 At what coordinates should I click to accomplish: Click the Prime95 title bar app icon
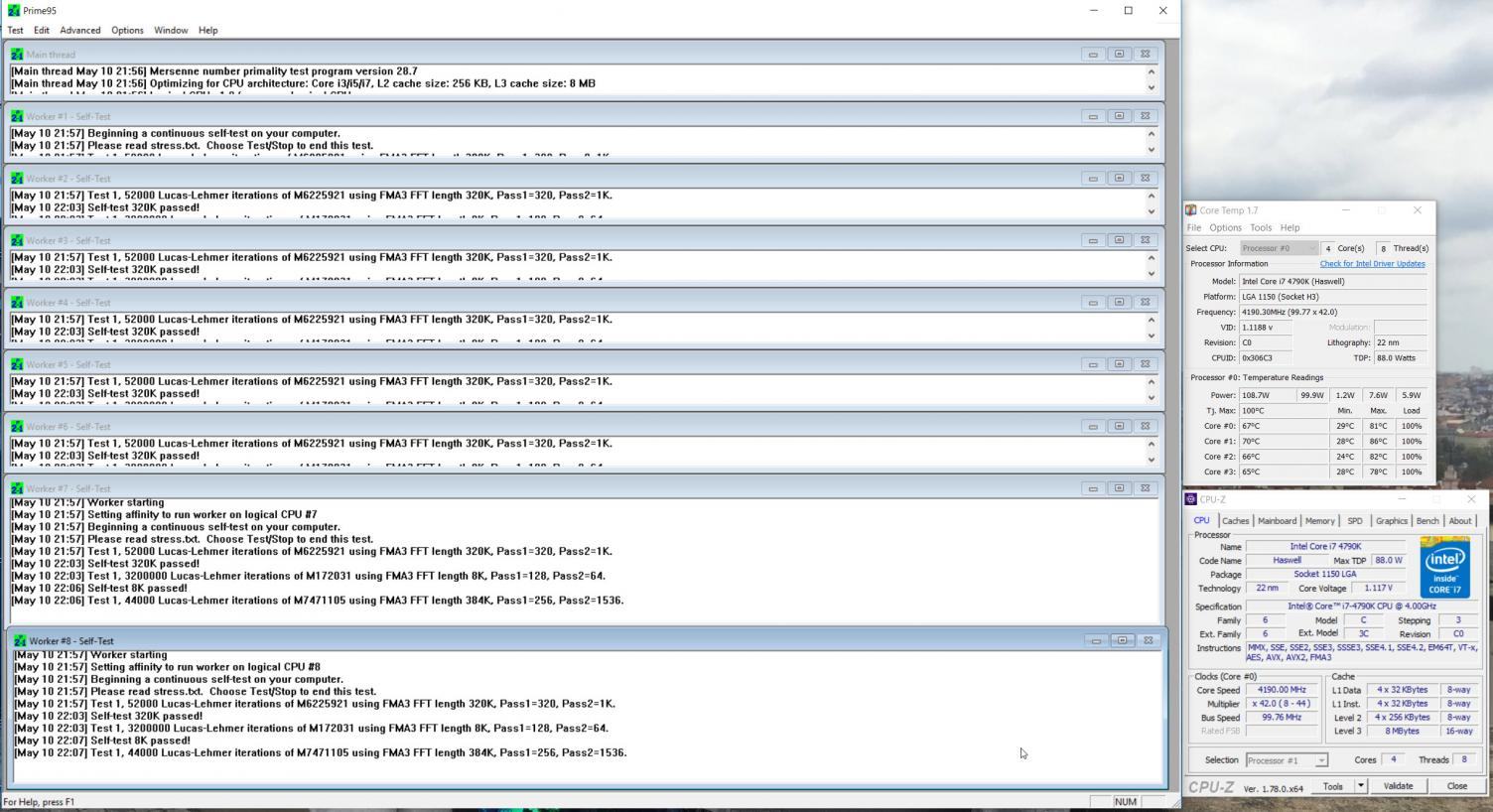click(13, 11)
